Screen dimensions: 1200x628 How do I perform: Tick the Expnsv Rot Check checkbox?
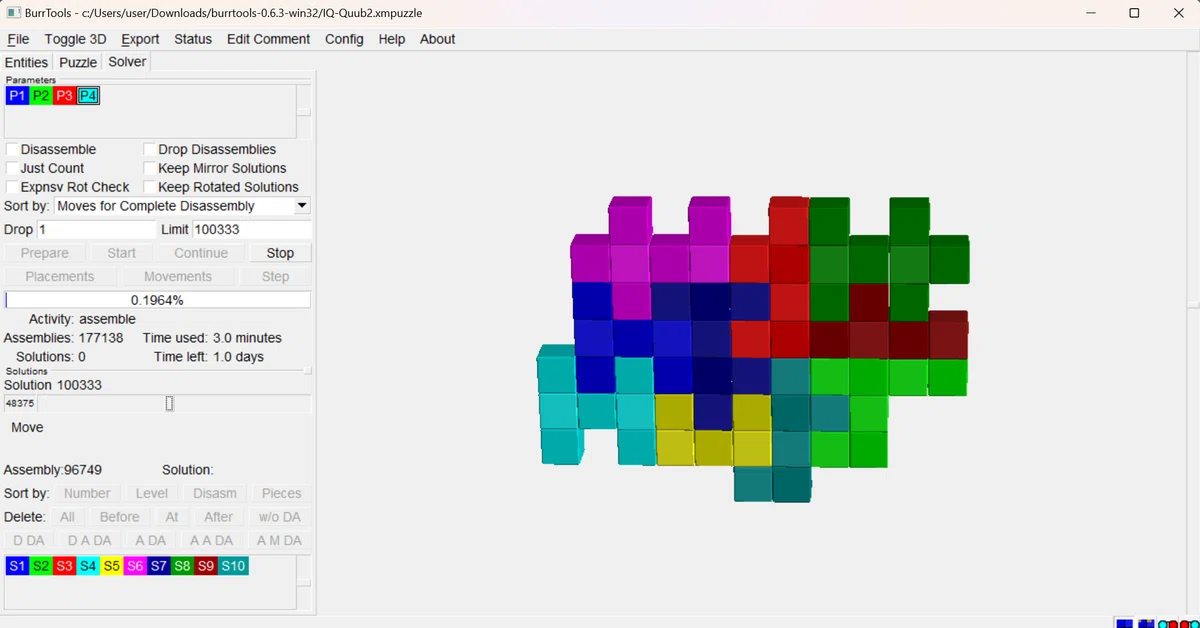[x=12, y=187]
